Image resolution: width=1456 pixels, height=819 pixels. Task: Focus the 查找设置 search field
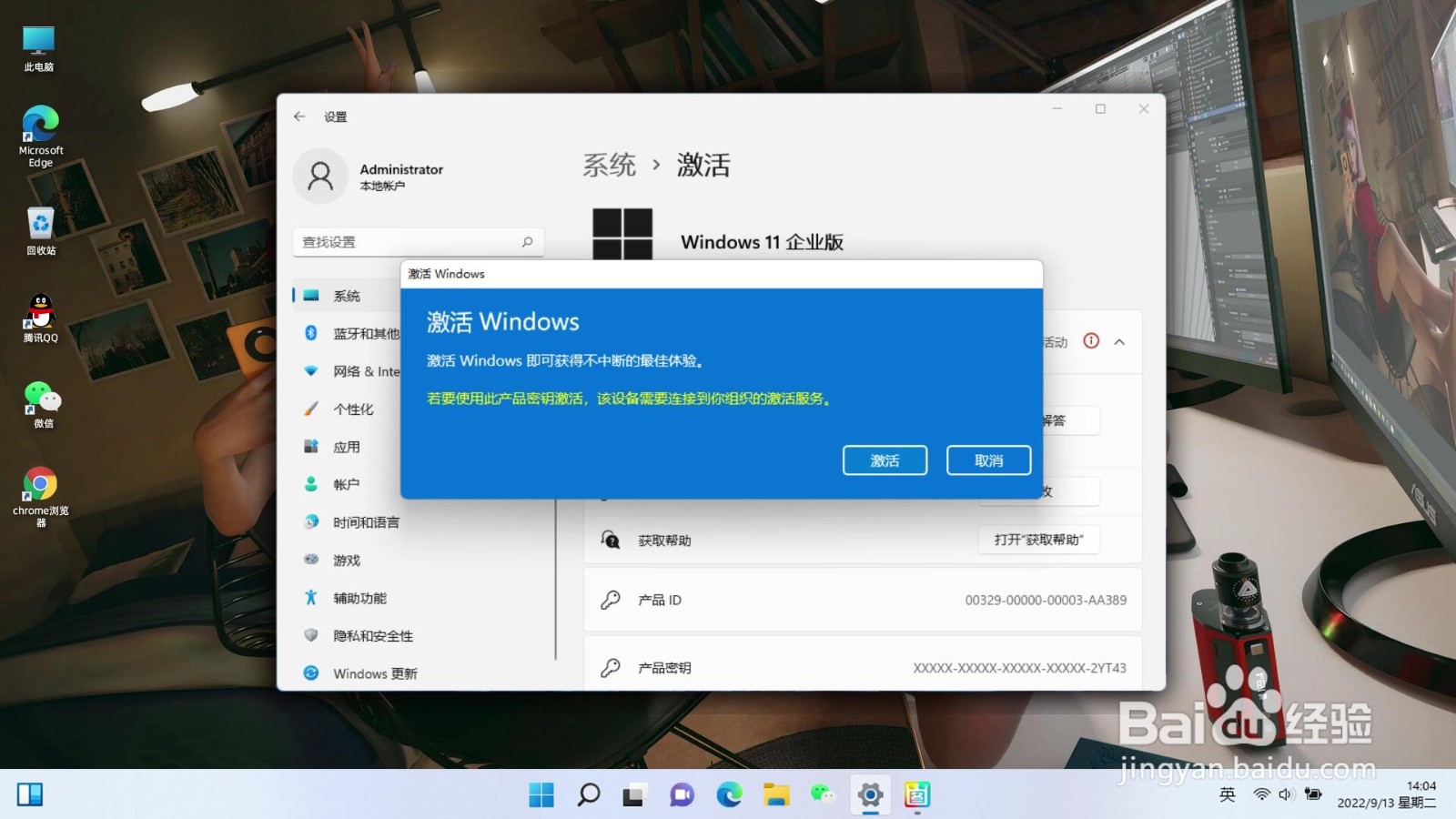[419, 242]
